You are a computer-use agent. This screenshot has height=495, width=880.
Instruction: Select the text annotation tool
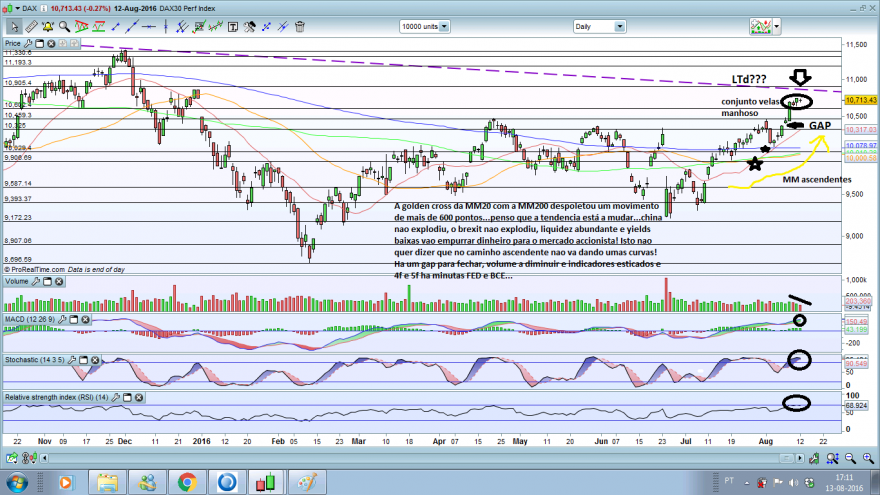point(233,26)
